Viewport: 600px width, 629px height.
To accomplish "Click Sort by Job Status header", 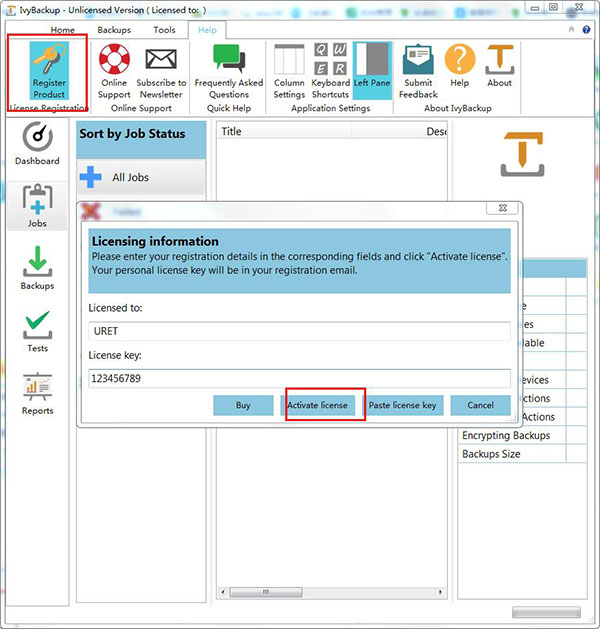I will (x=141, y=139).
